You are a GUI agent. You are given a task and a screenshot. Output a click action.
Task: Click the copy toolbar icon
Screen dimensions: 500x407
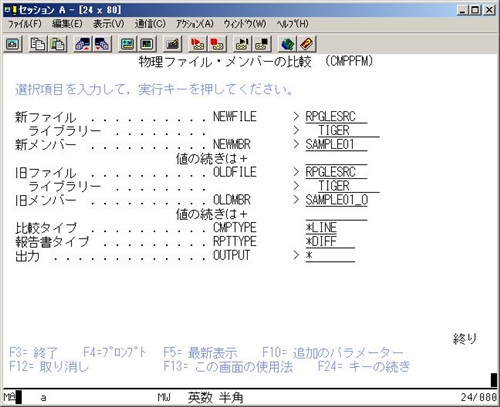(x=37, y=44)
